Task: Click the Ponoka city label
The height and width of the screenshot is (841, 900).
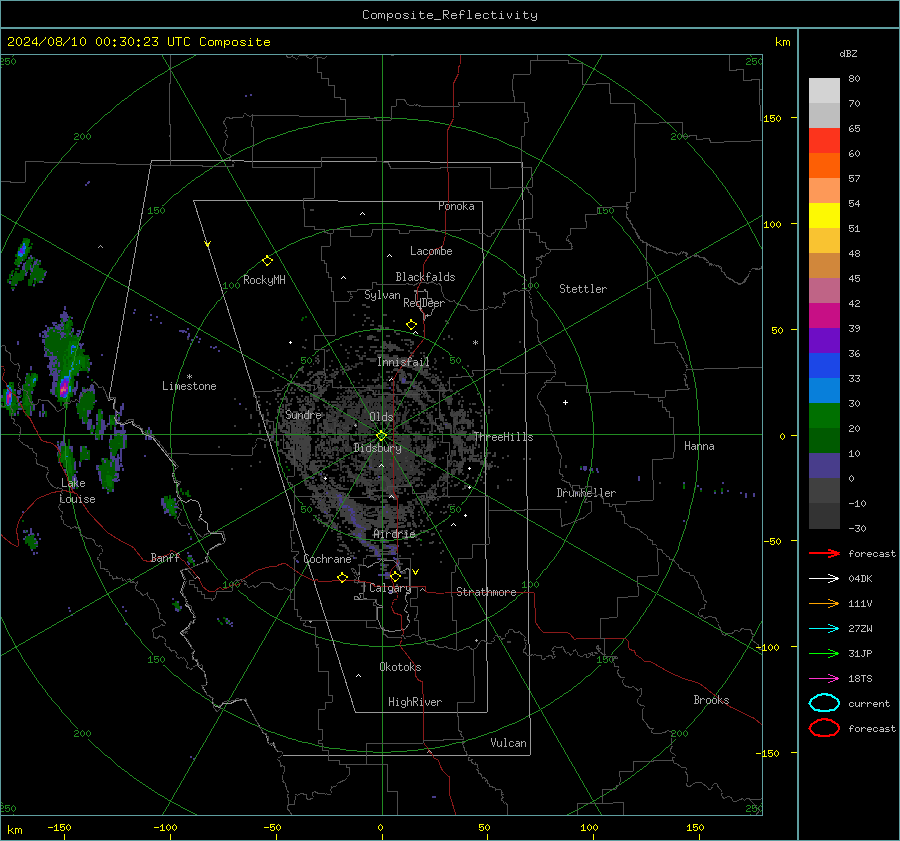Action: 456,206
